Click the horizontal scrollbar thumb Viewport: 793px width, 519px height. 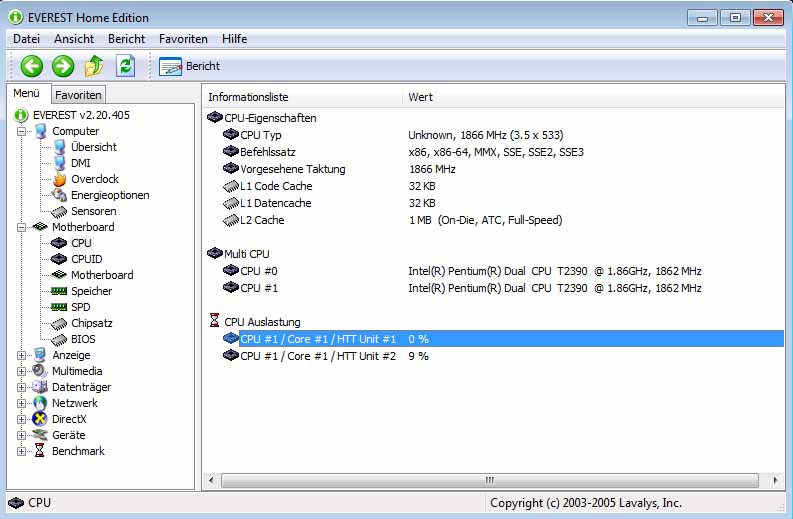tap(490, 480)
